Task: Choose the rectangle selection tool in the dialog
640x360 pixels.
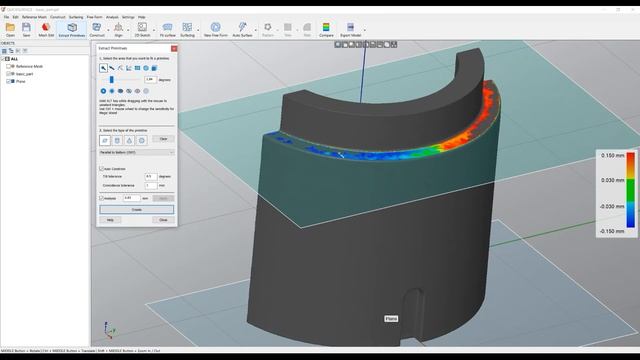Action: coord(138,68)
